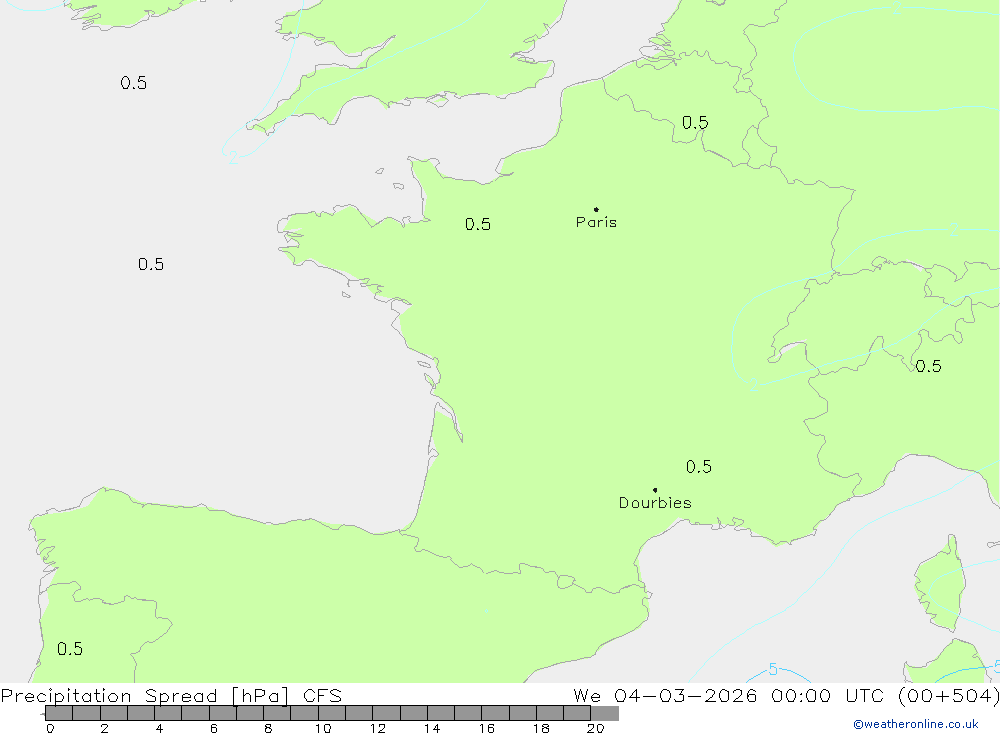
Task: Click the Paris location dot
Action: (596, 209)
